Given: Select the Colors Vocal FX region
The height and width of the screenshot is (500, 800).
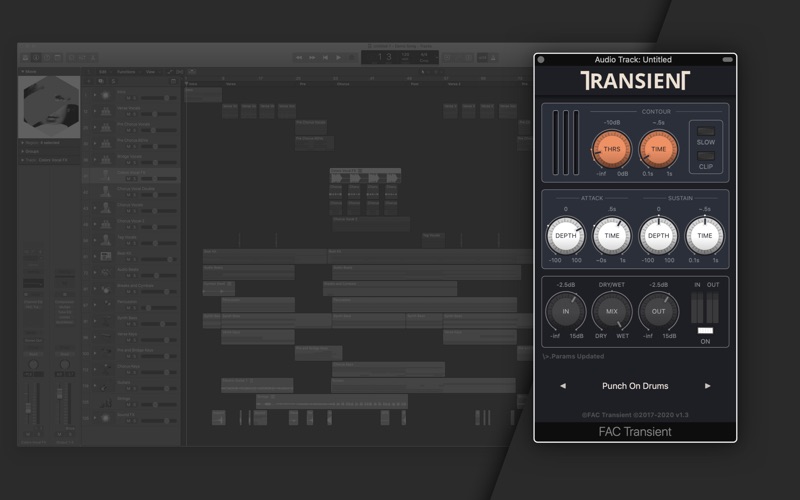Looking at the screenshot, I should [x=365, y=175].
